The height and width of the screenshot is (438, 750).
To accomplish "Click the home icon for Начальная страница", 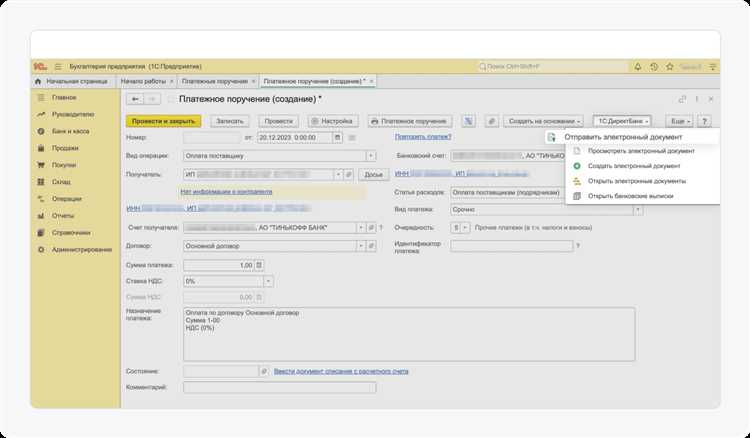I will 38,81.
